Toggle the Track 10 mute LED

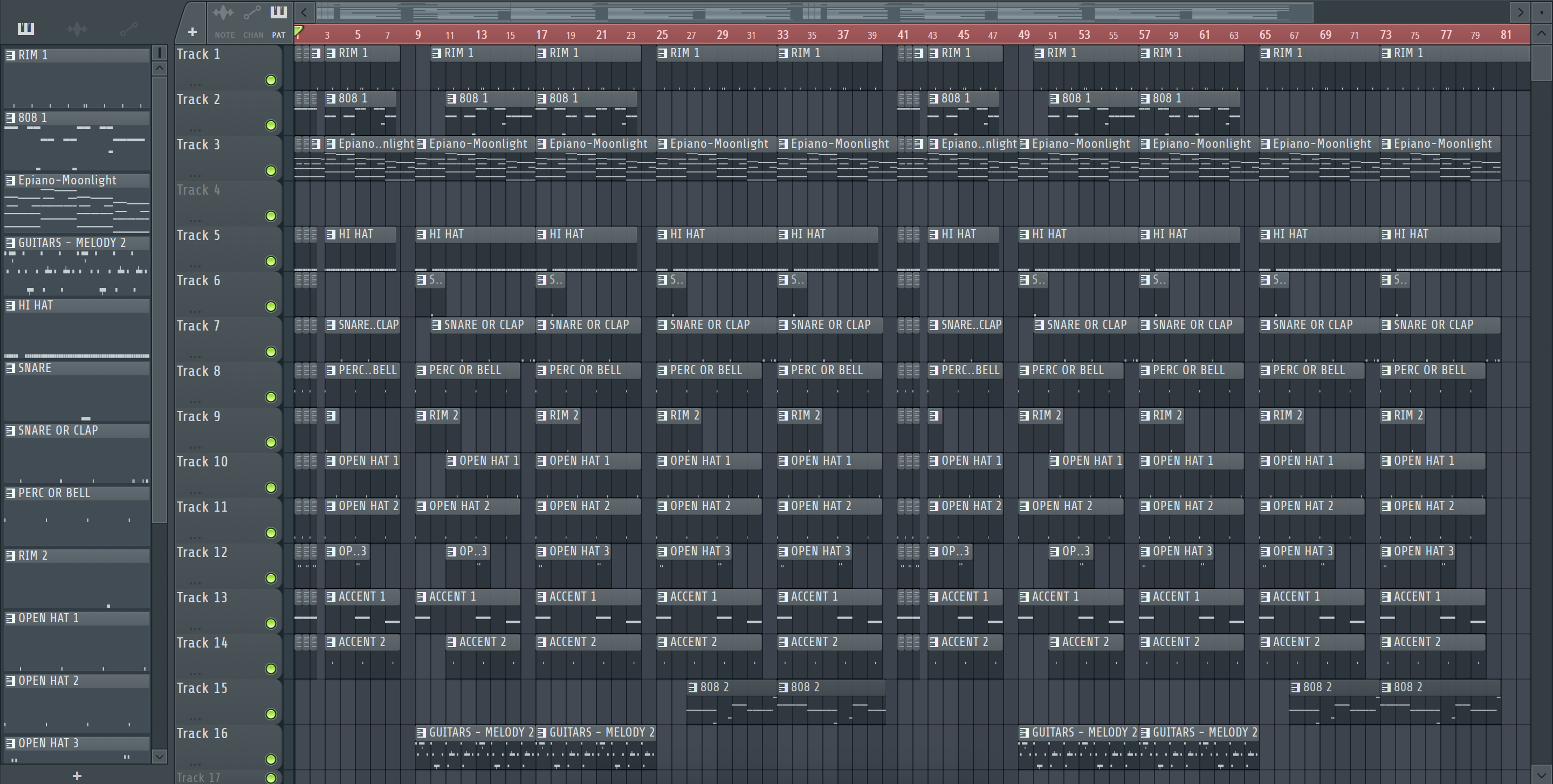[x=271, y=487]
